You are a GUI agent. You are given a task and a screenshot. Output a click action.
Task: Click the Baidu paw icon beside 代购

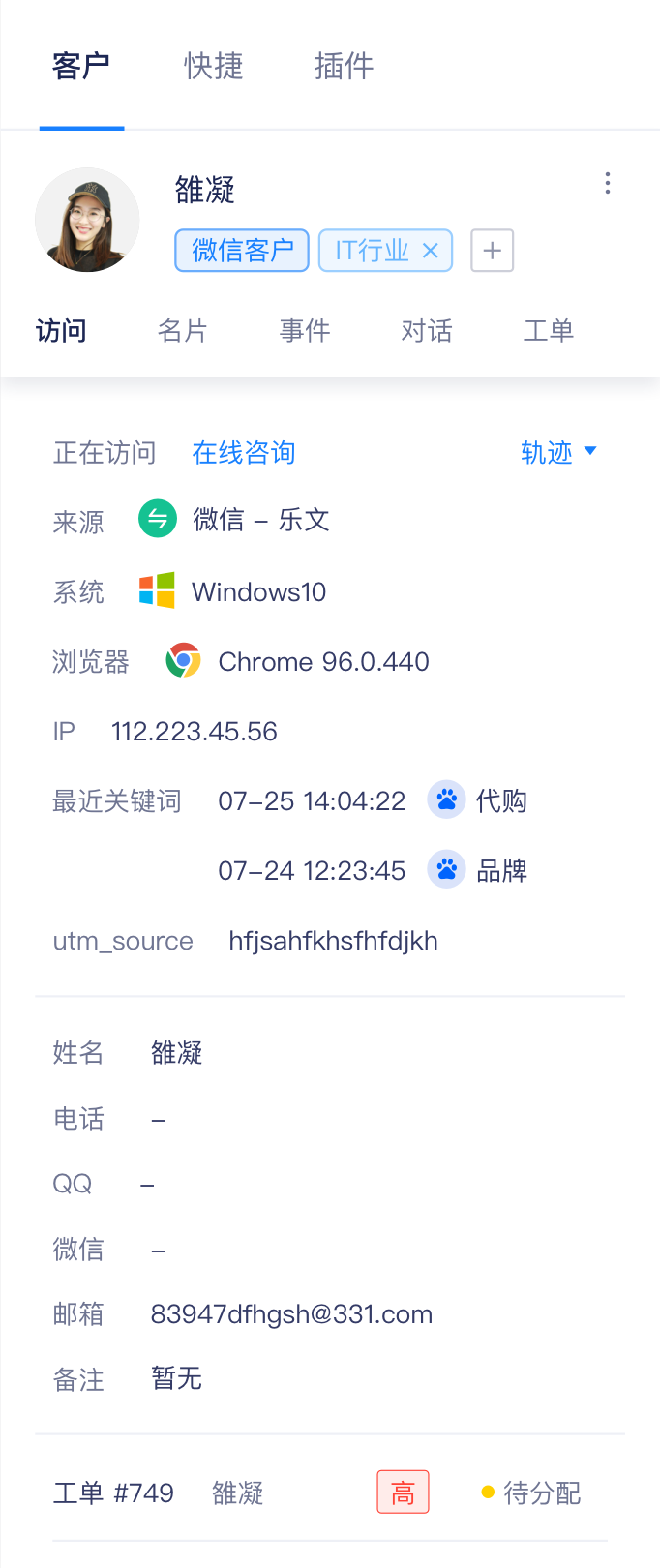click(446, 799)
